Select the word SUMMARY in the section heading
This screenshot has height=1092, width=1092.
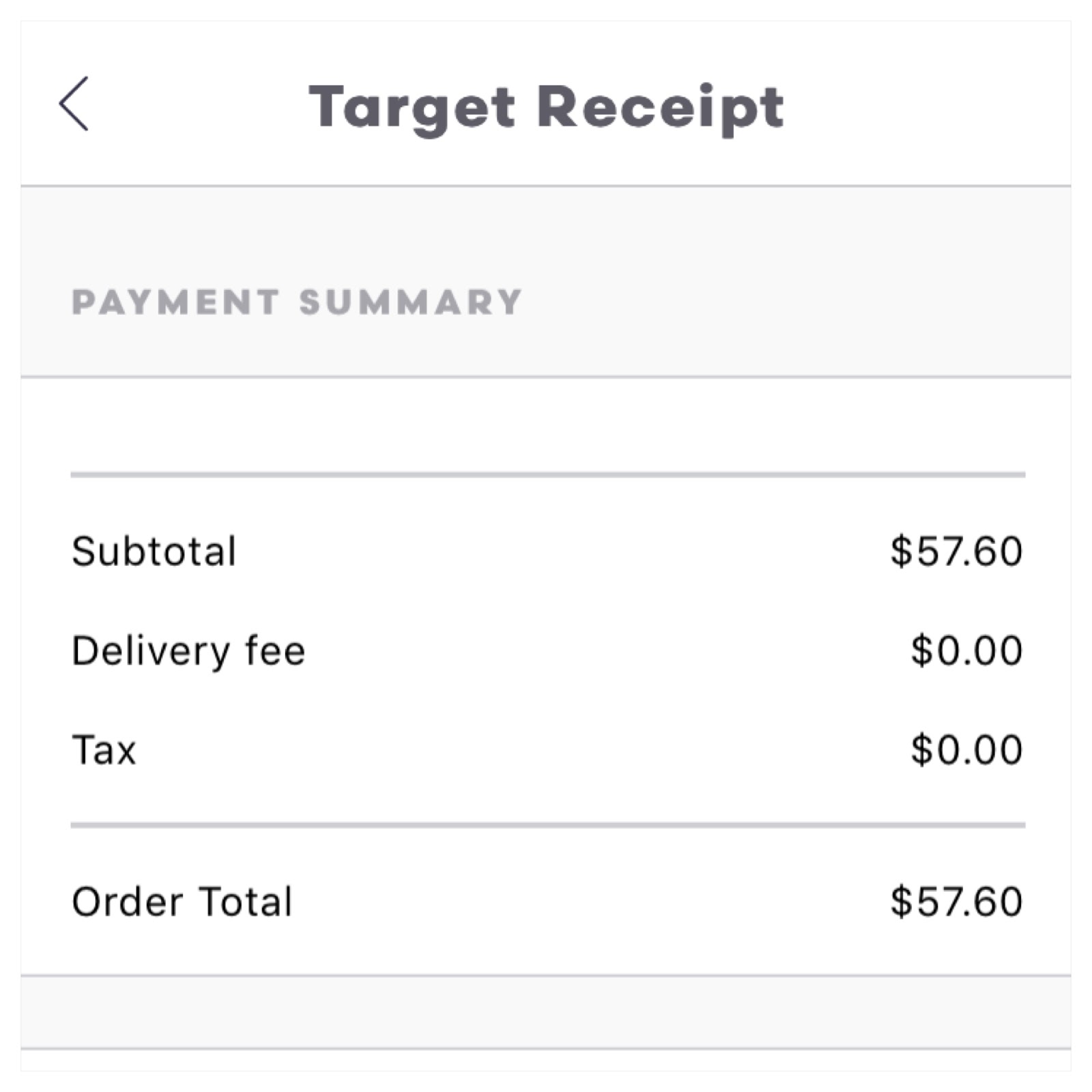(x=411, y=302)
